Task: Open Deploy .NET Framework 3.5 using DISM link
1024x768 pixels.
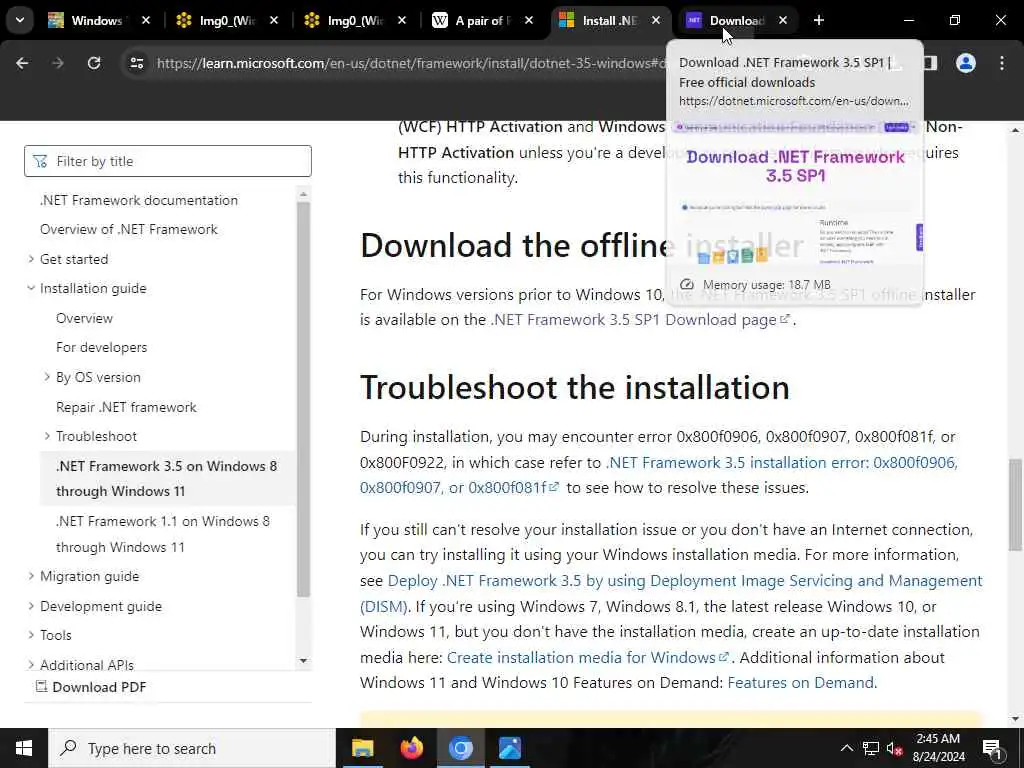Action: point(671,594)
